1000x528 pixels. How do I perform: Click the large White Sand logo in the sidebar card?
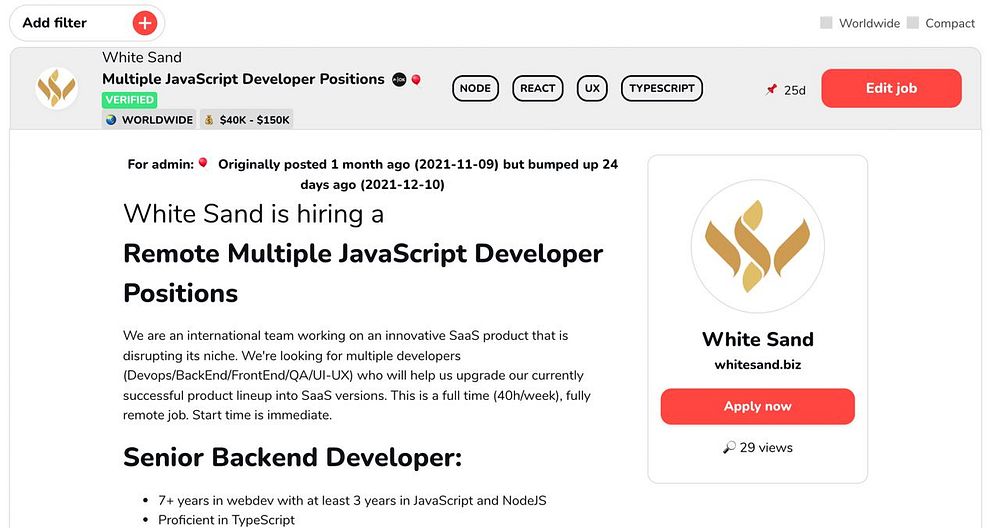point(758,246)
